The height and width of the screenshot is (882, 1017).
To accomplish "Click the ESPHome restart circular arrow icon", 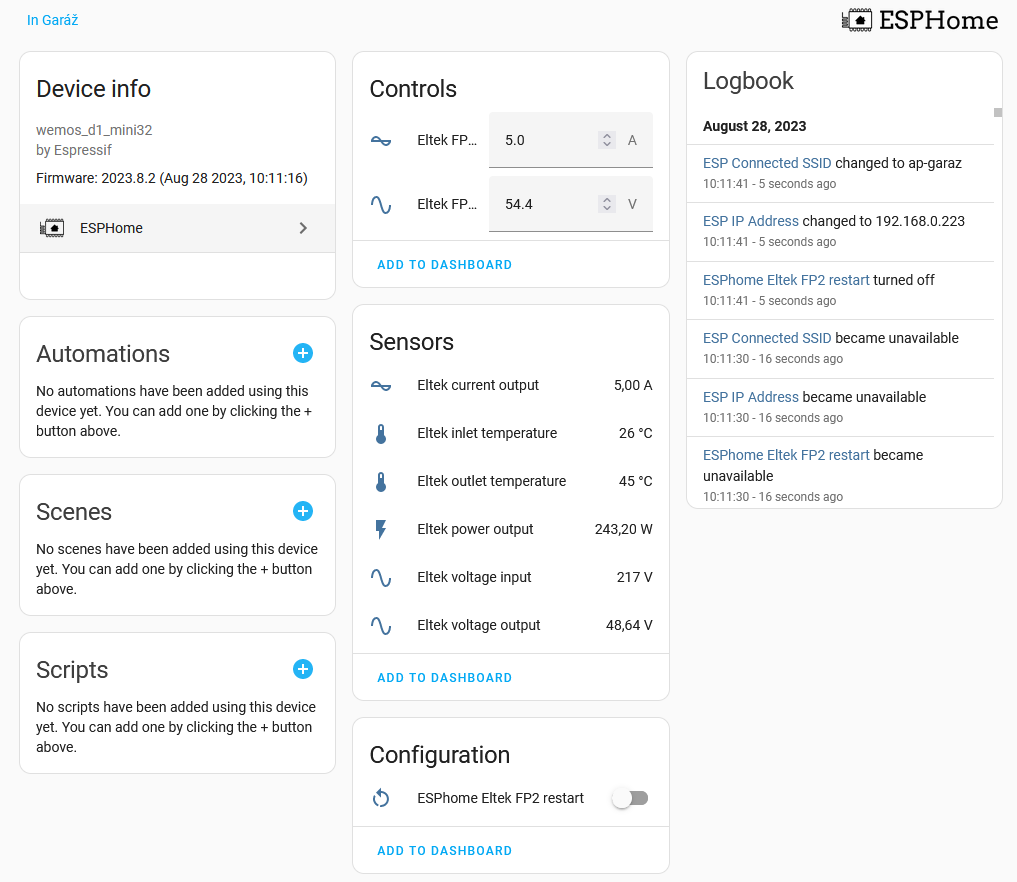I will tap(381, 798).
